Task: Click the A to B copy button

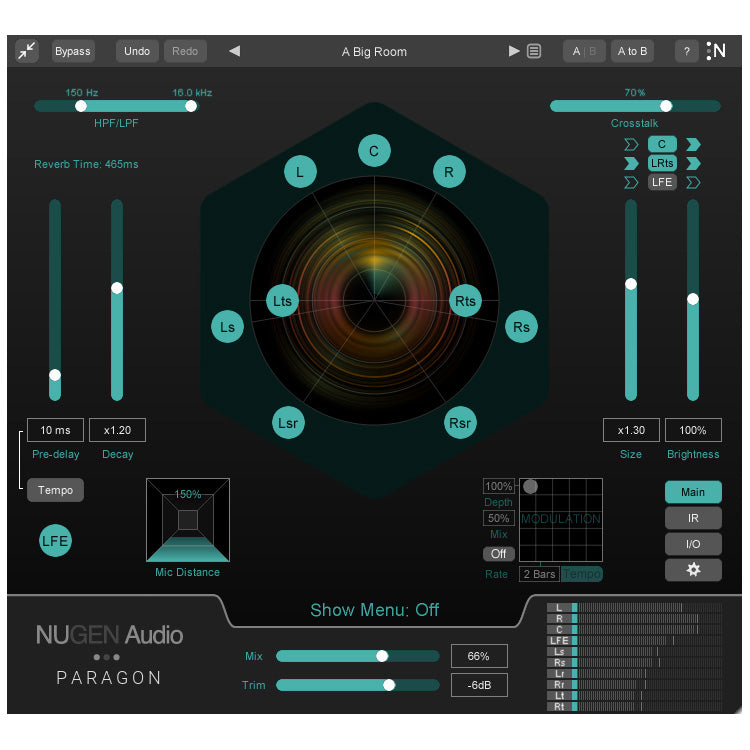Action: pos(632,51)
